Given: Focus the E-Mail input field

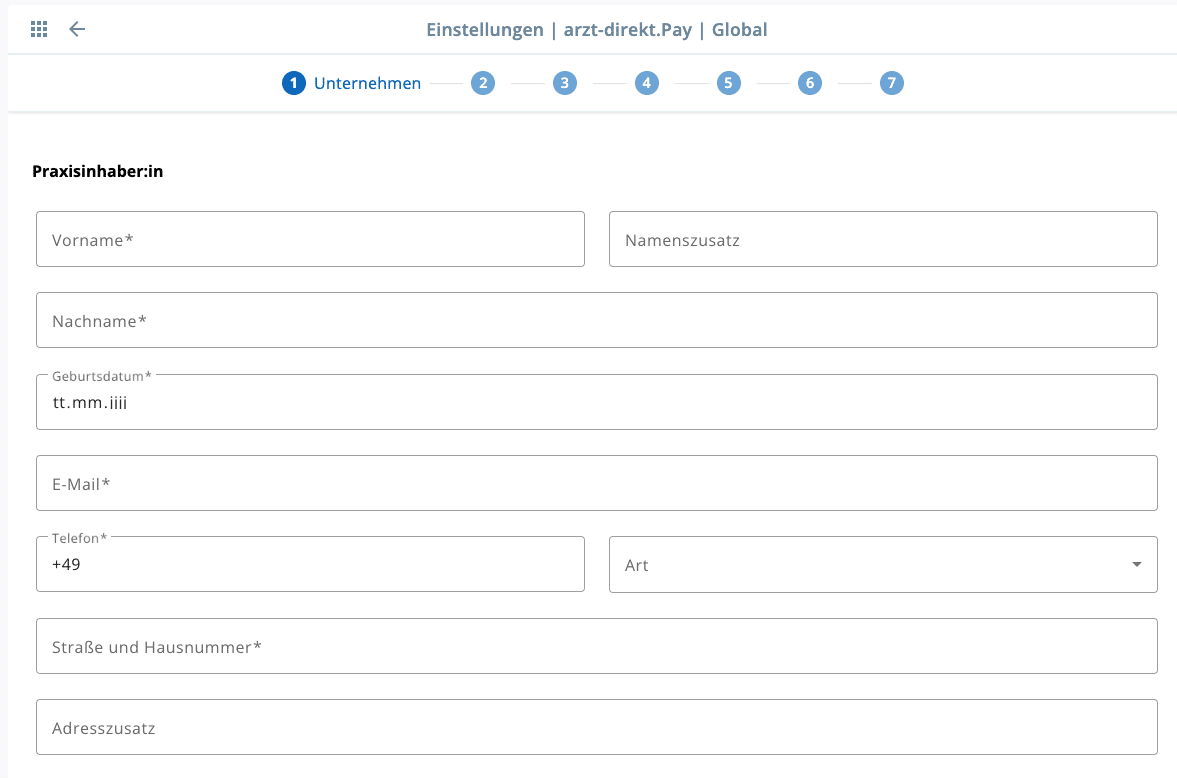Looking at the screenshot, I should (x=596, y=484).
